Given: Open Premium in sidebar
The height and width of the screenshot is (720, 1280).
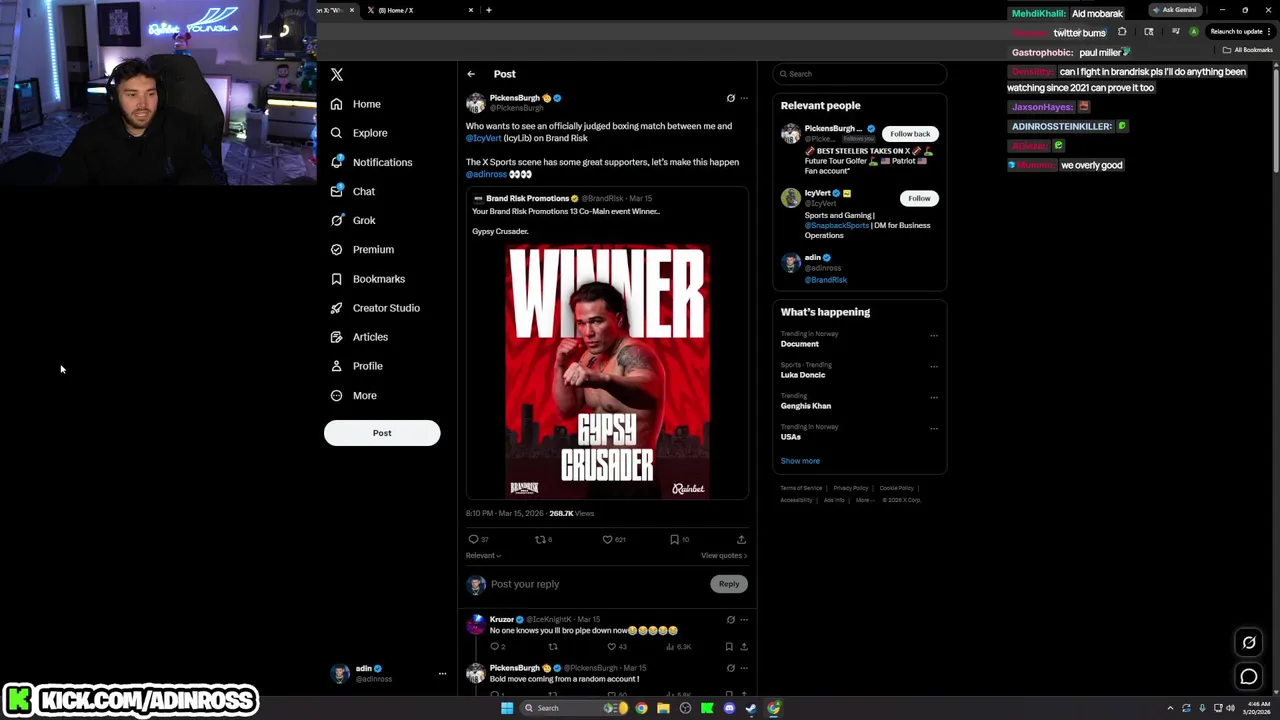Looking at the screenshot, I should click(362, 249).
